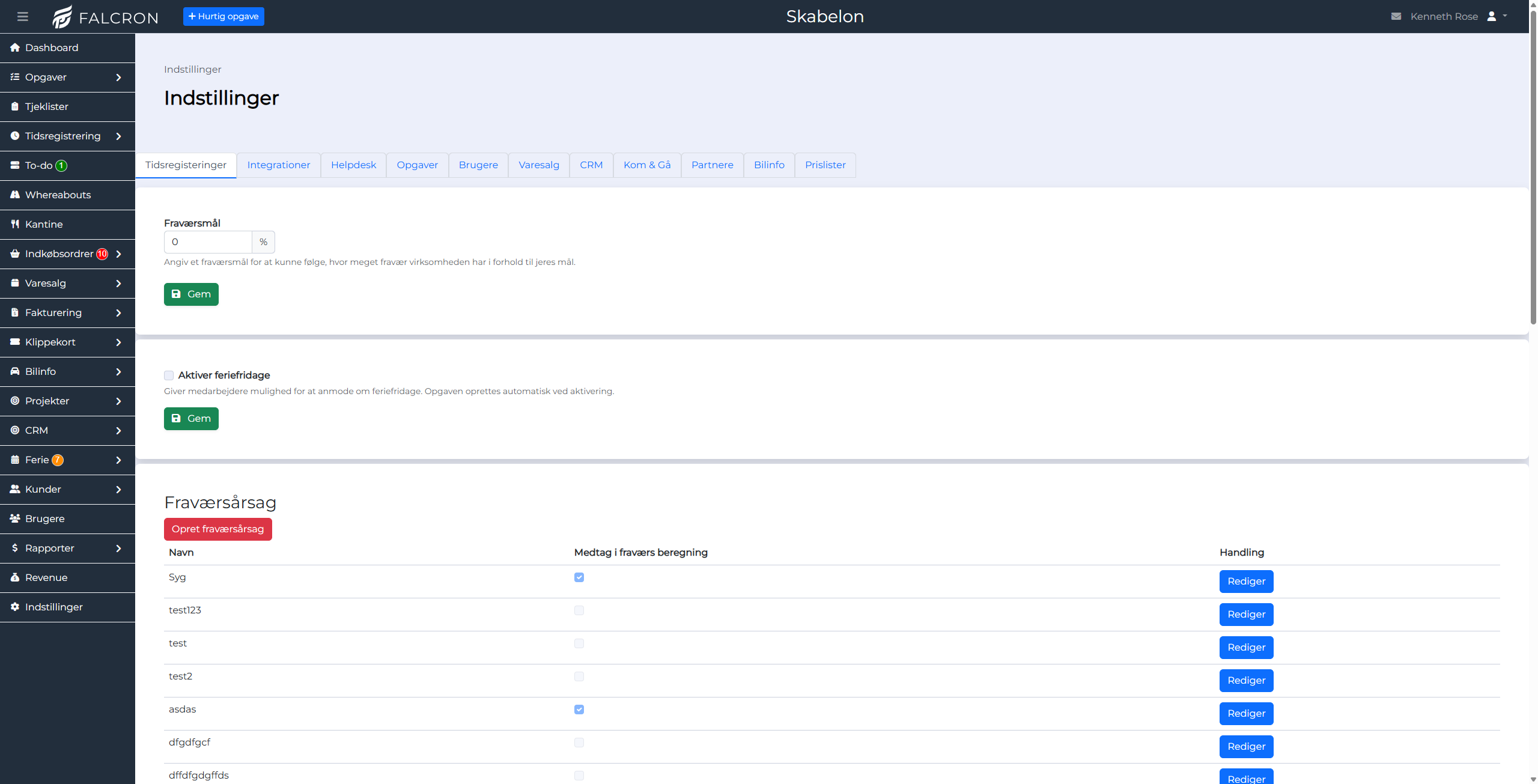Click the Dashboard home icon
1538x784 pixels.
coord(15,47)
